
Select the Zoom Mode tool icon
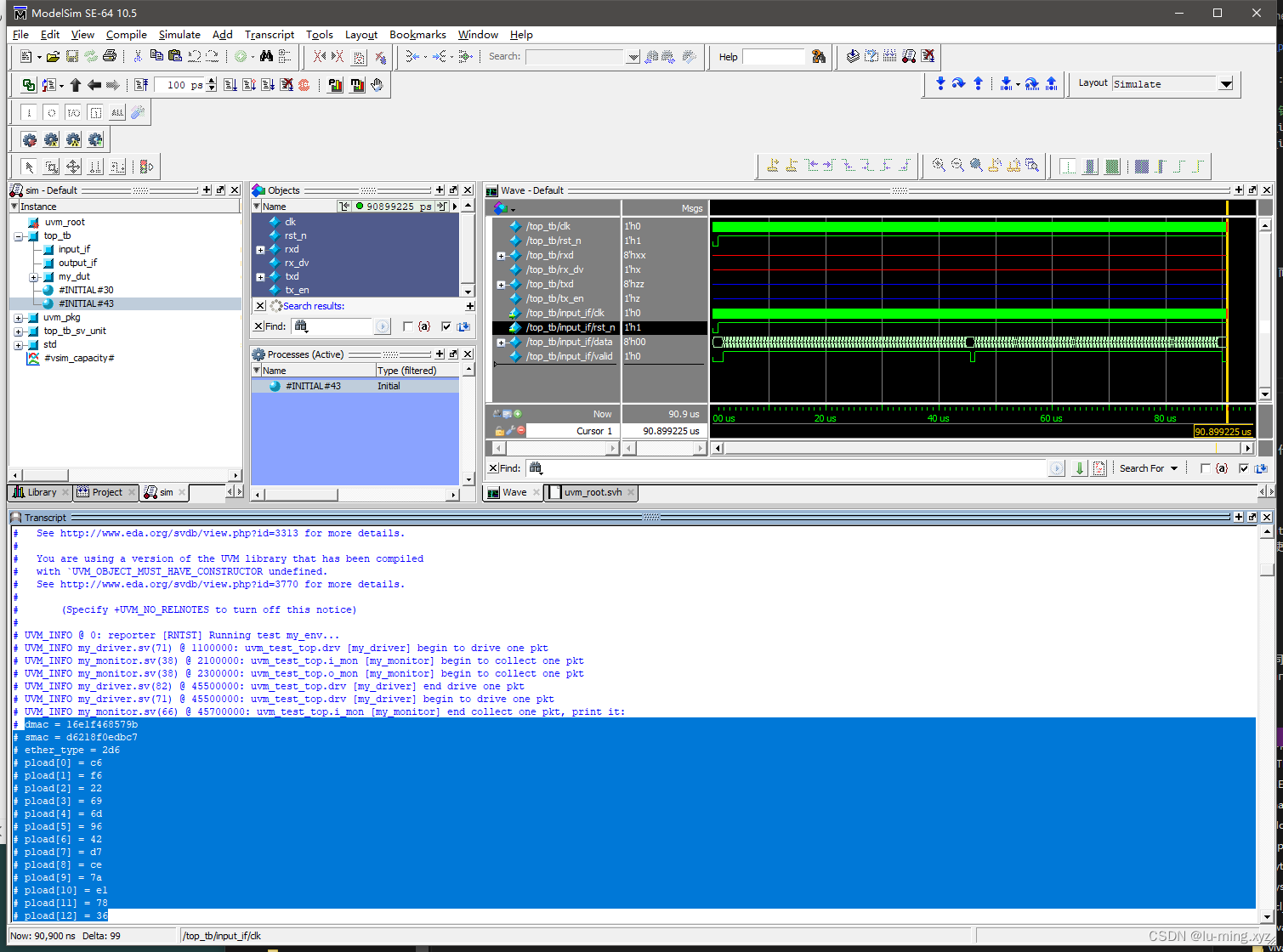pos(51,167)
